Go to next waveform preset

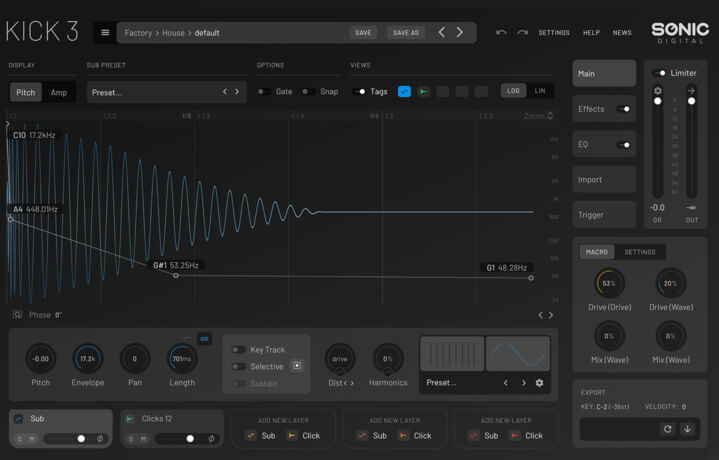tap(524, 382)
